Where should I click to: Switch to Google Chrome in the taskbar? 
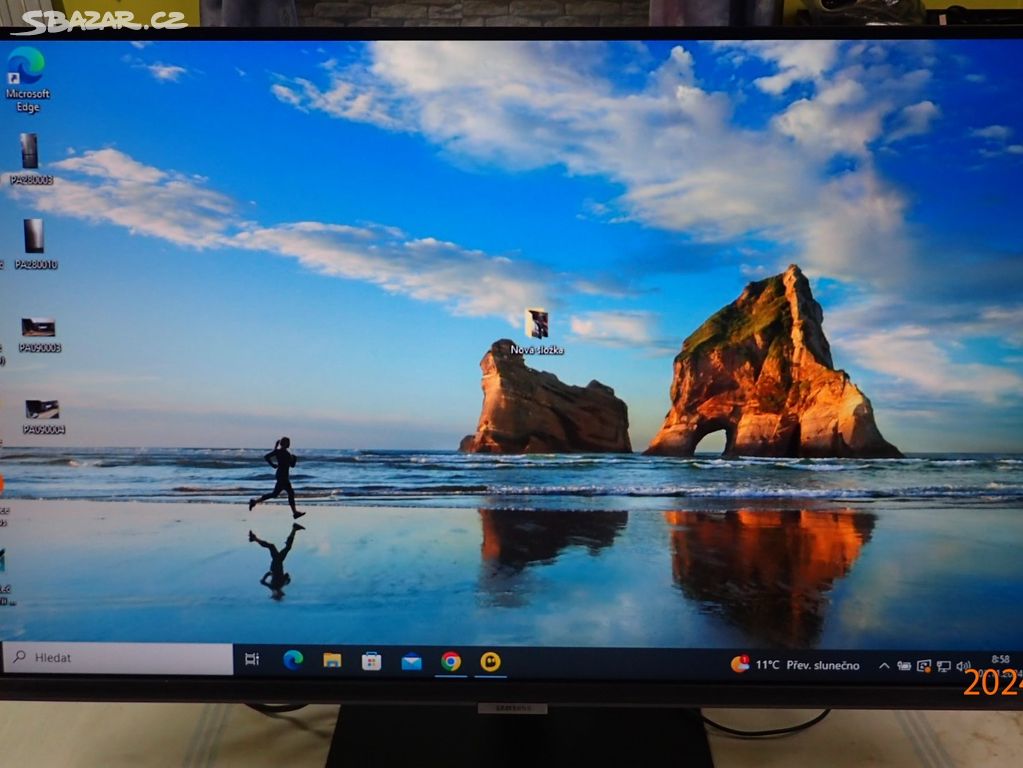(451, 662)
